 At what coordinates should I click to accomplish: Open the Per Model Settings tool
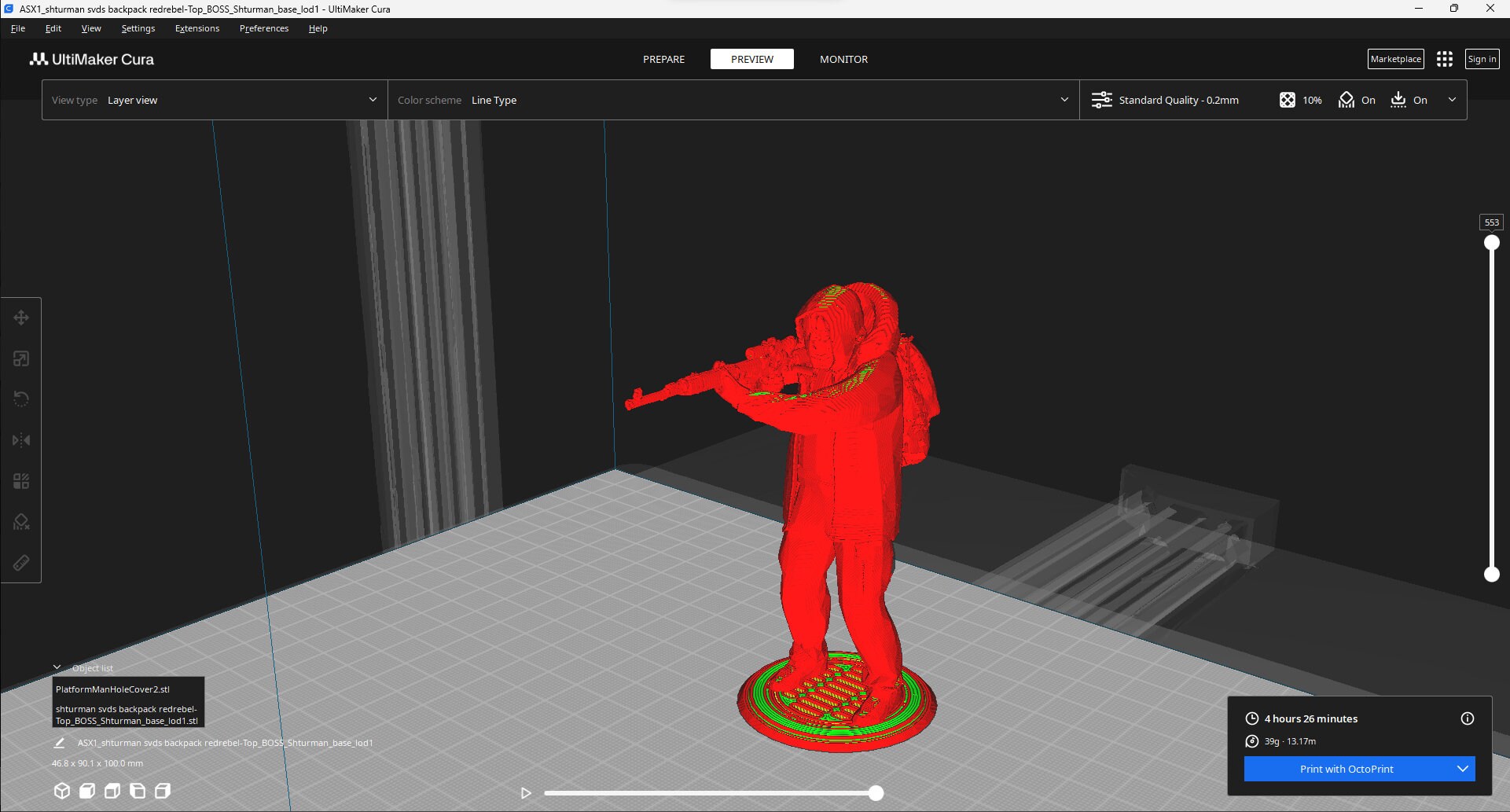coord(21,480)
